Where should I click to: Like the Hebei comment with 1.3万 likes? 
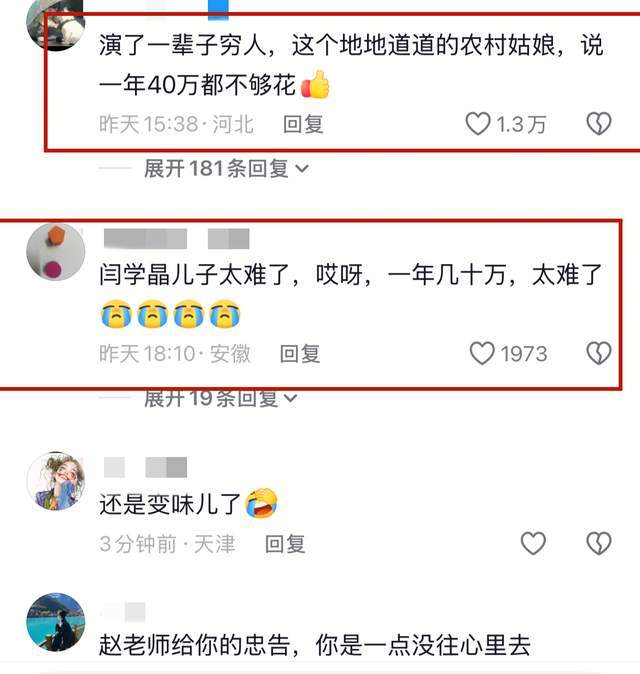(x=478, y=124)
